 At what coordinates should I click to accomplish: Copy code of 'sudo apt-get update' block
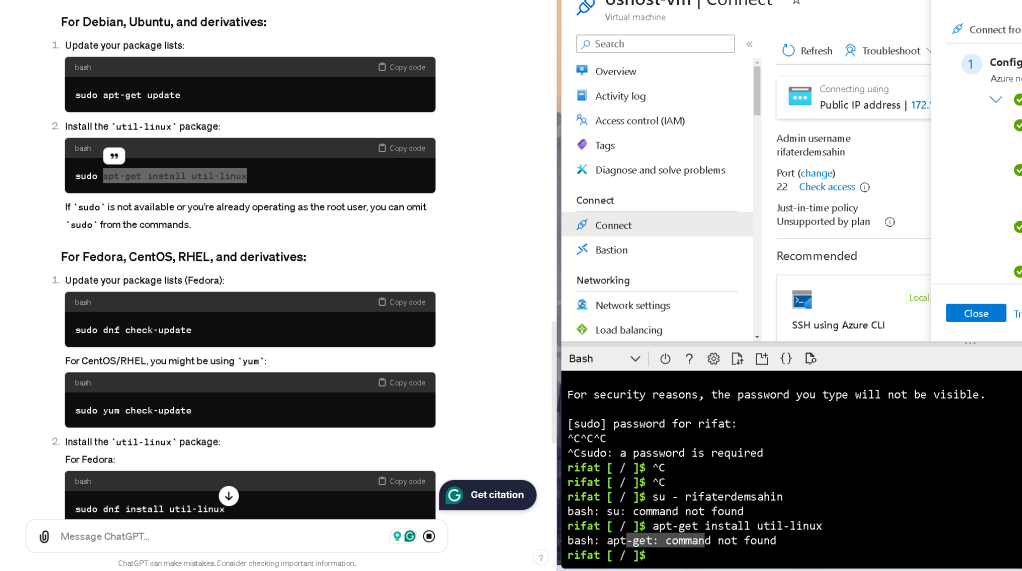[x=402, y=67]
